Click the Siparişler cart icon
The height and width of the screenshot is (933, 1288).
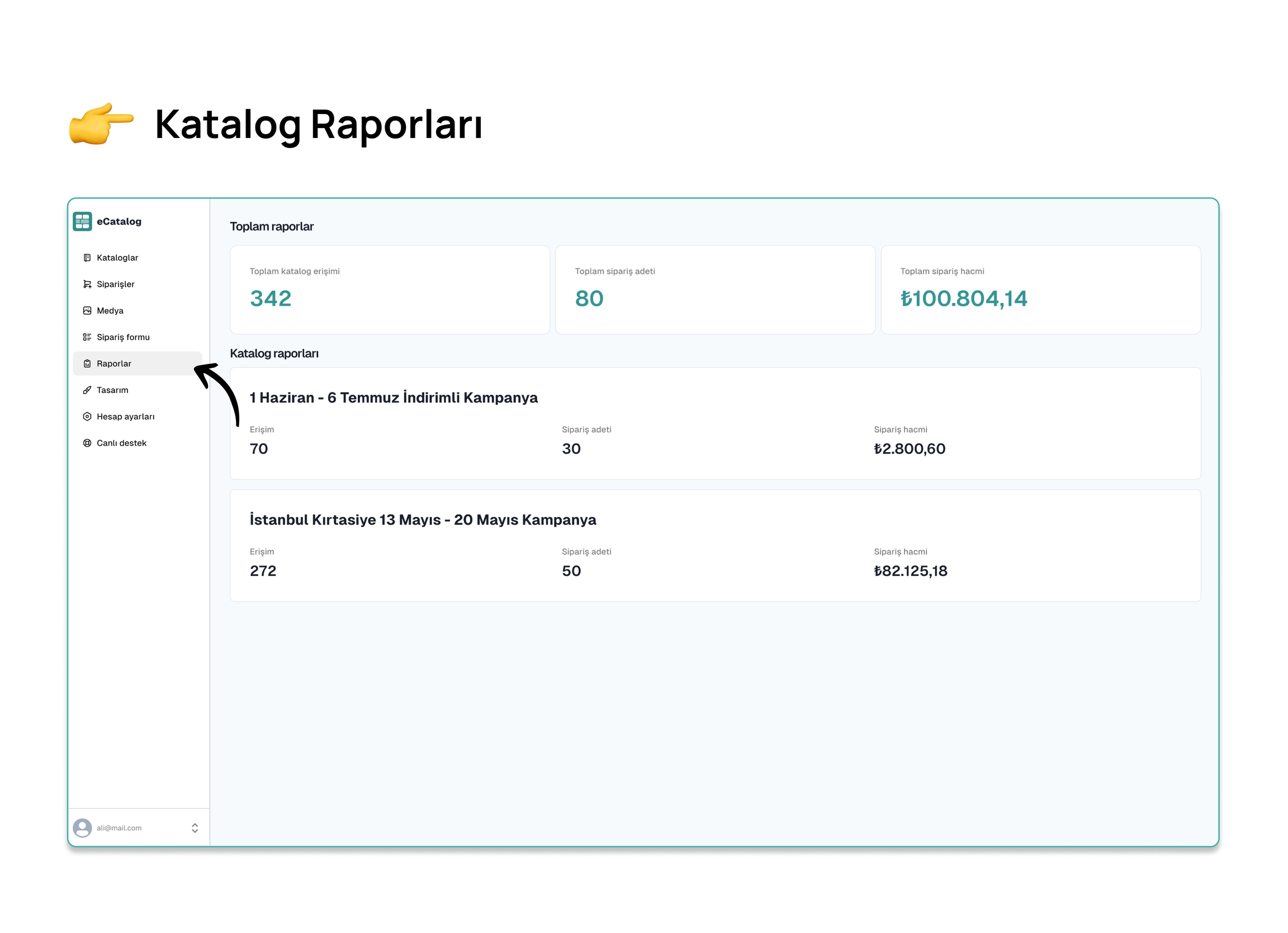point(87,285)
